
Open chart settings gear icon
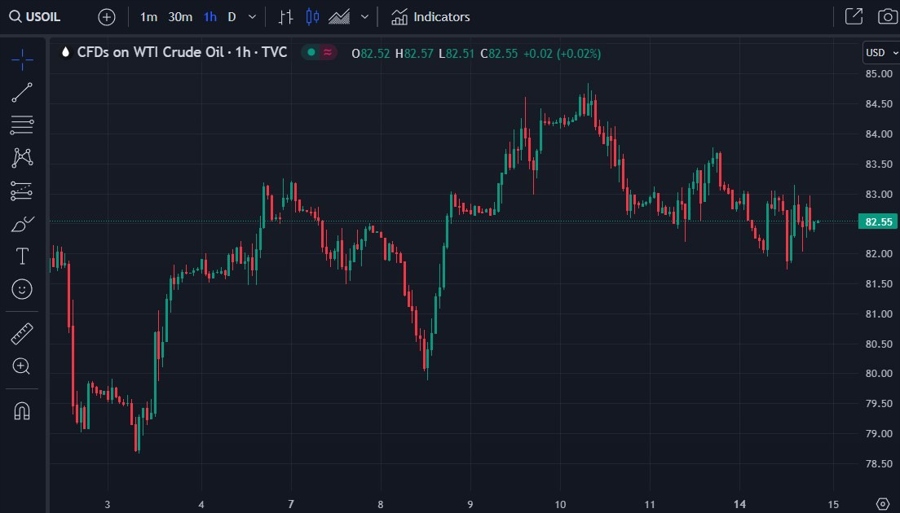(x=883, y=504)
